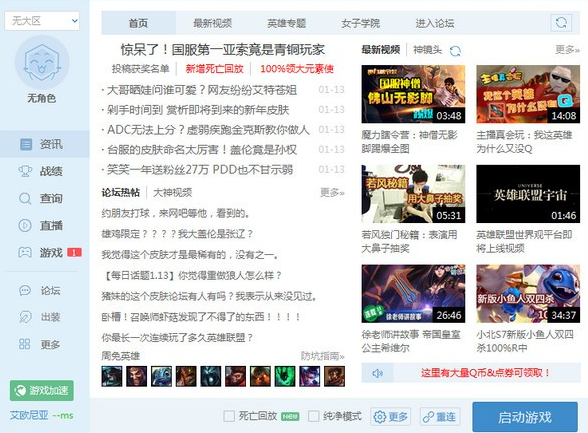
Task: Click the red notification badge beside 游戏
Action: coord(74,252)
